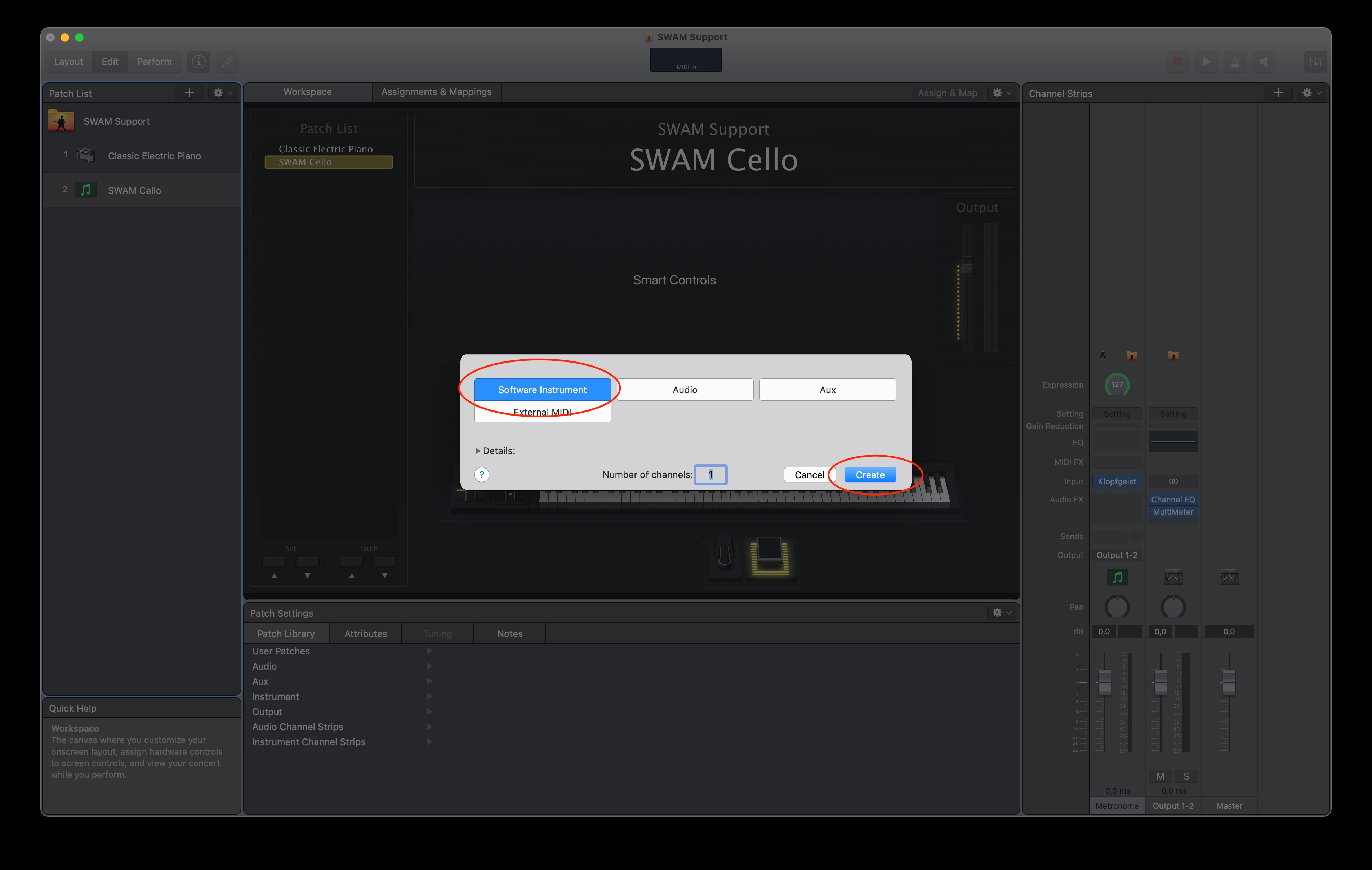Expand the Details disclosure triangle
Screen dimensions: 1372x870
477,450
